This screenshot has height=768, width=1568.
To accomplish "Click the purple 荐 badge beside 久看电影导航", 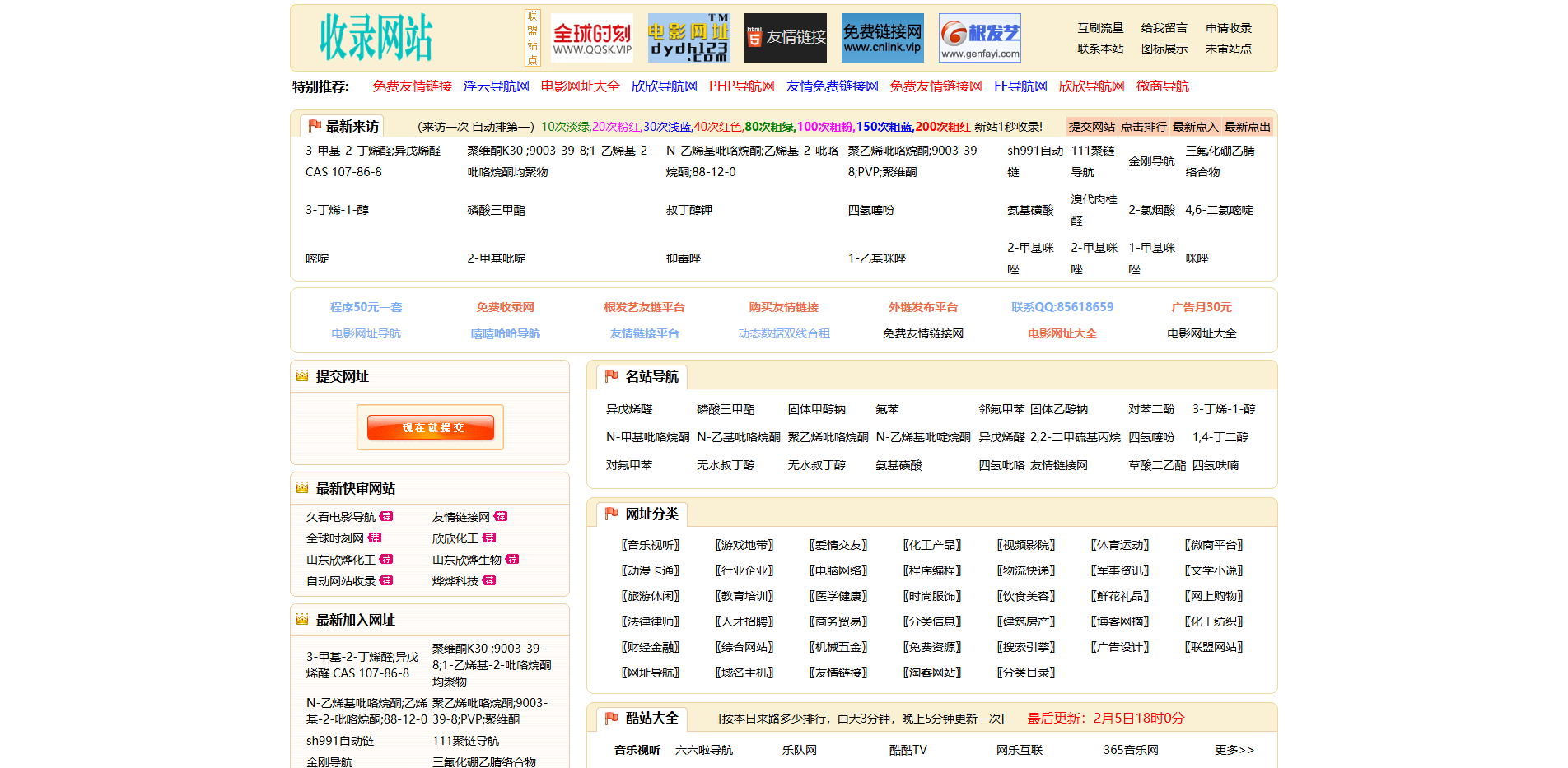I will point(386,517).
